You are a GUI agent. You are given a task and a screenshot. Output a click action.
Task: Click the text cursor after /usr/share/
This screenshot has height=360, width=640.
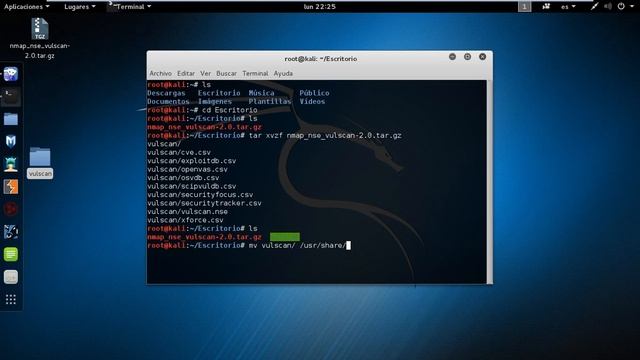point(349,245)
